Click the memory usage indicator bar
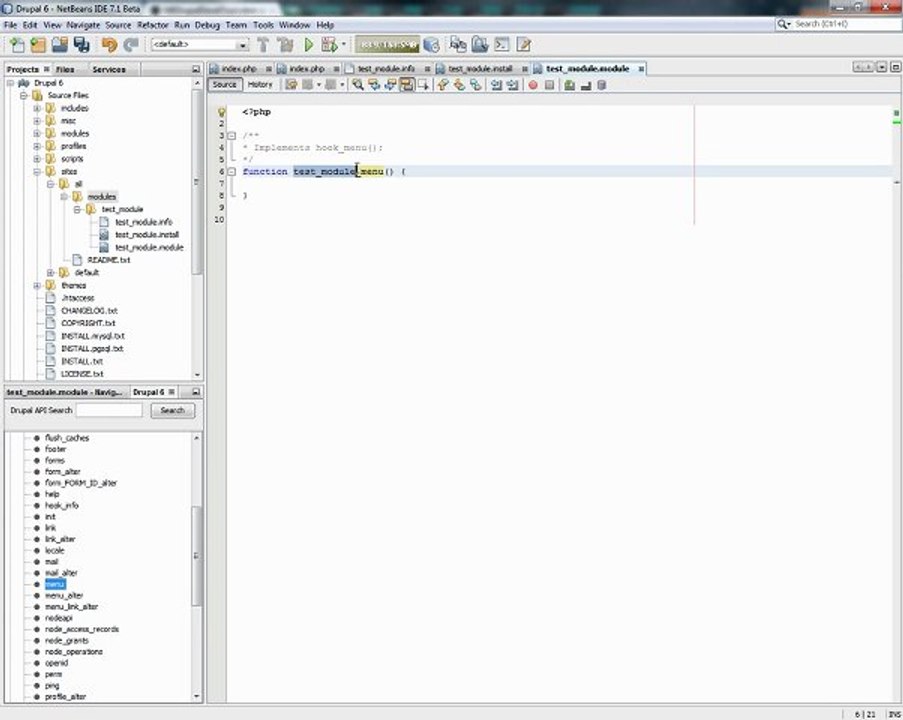The height and width of the screenshot is (720, 903). click(x=388, y=44)
